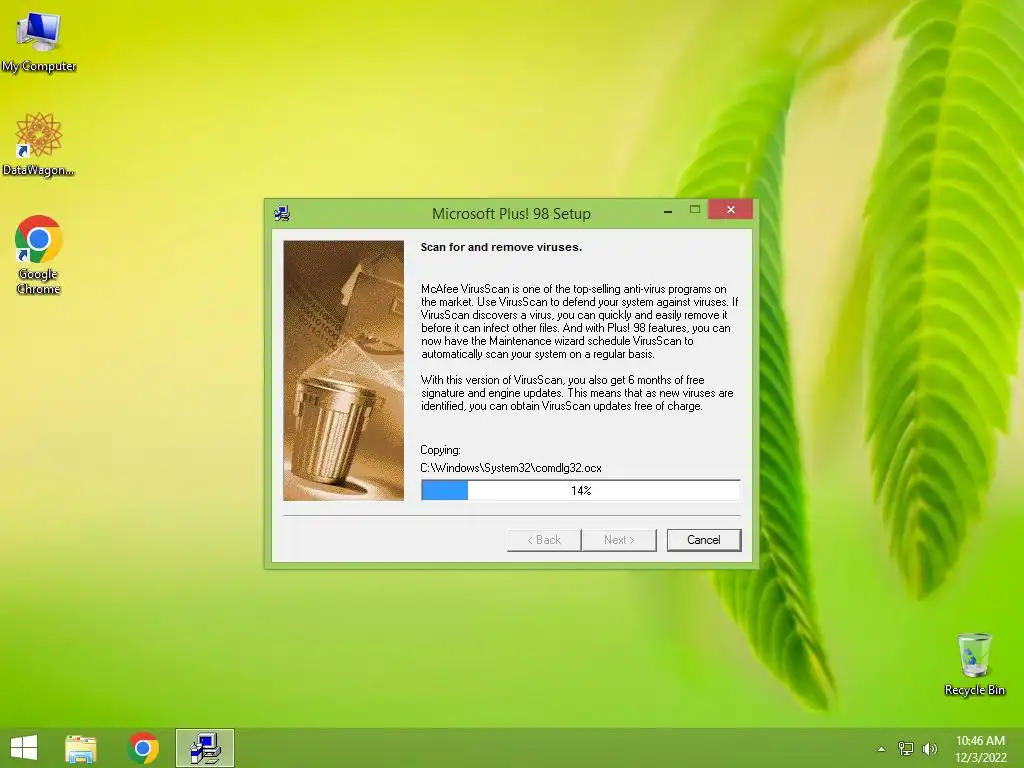Click the McAfee VirusScan description paragraph
The height and width of the screenshot is (768, 1024).
click(579, 321)
